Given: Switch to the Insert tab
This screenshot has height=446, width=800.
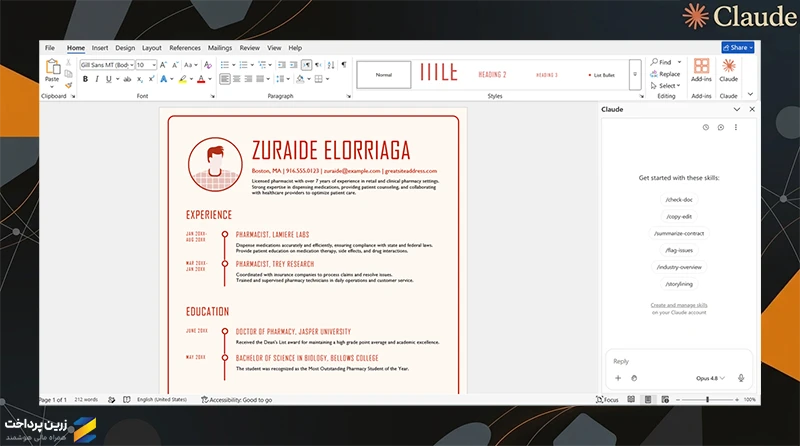Looking at the screenshot, I should 100,48.
